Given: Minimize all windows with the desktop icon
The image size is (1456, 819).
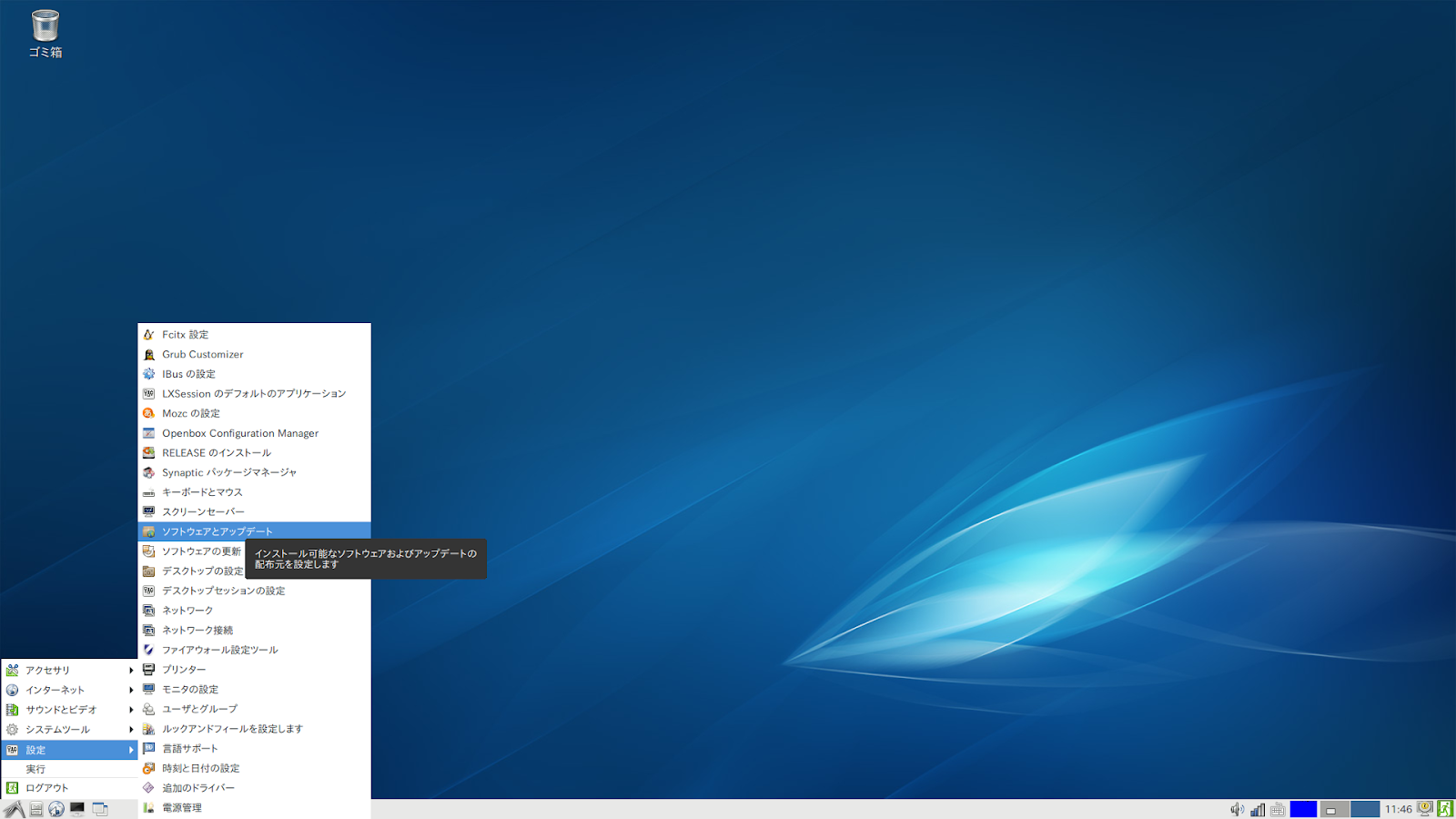Looking at the screenshot, I should [76, 808].
